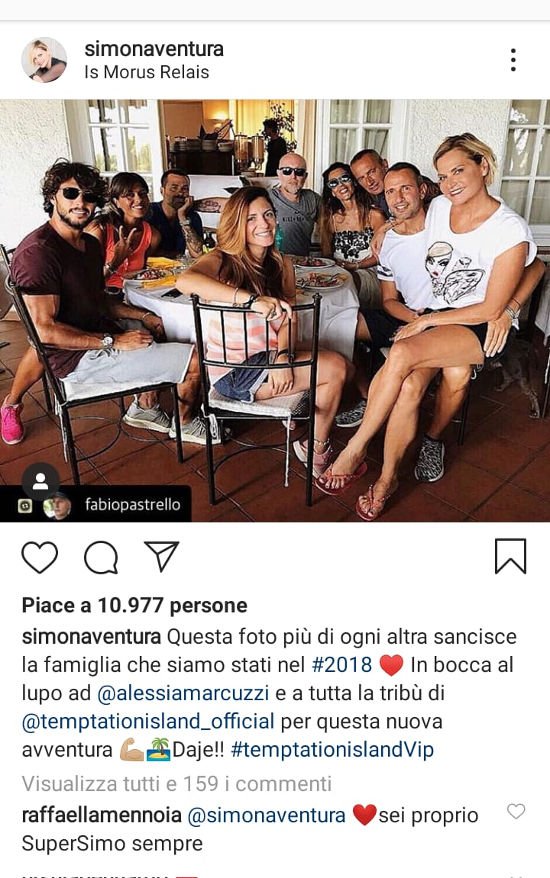
Task: Save post with bookmark icon
Action: click(510, 556)
